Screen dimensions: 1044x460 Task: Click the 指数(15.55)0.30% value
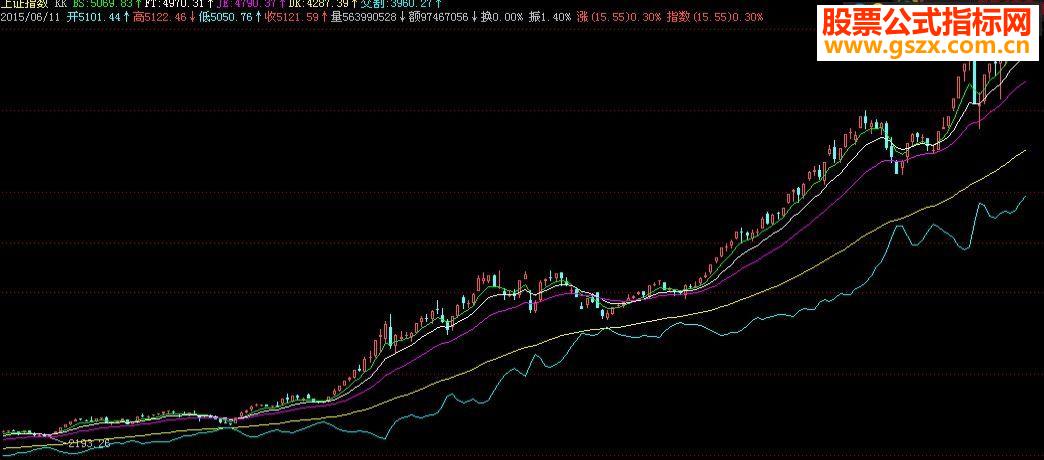[715, 17]
